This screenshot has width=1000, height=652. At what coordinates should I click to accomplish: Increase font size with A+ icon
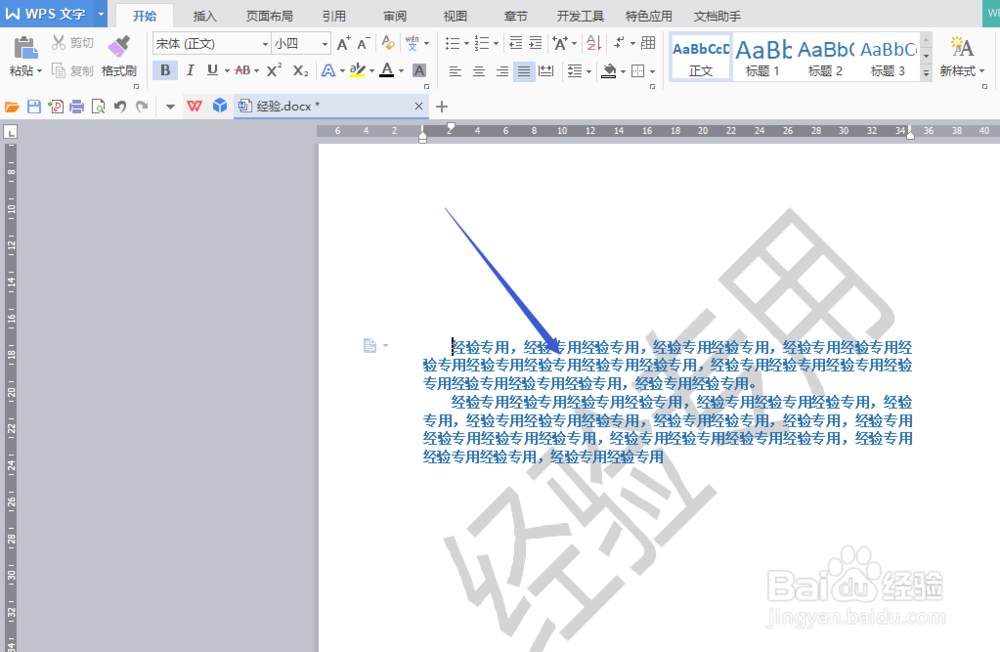[x=343, y=43]
